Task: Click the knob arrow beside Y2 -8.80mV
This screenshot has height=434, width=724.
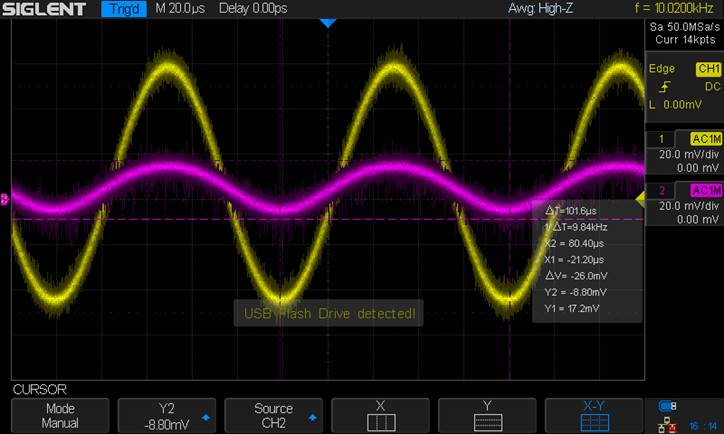Action: pyautogui.click(x=206, y=417)
